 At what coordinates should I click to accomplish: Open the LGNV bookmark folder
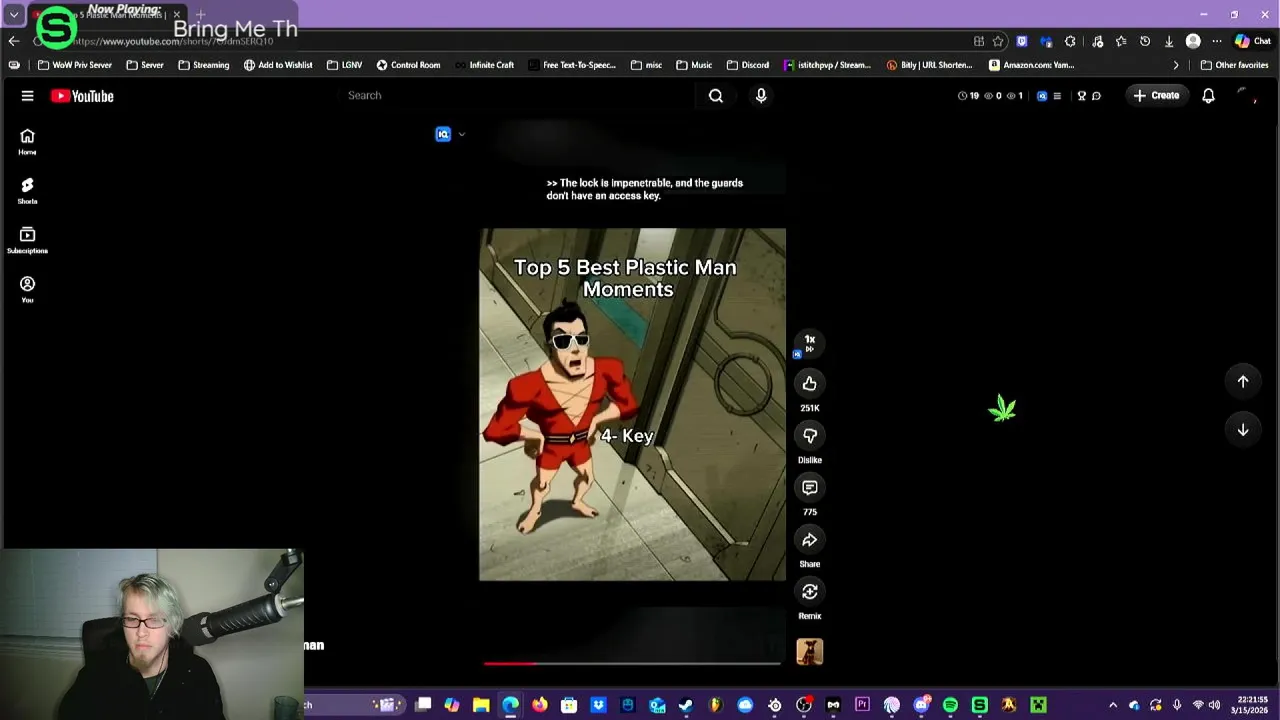click(344, 65)
